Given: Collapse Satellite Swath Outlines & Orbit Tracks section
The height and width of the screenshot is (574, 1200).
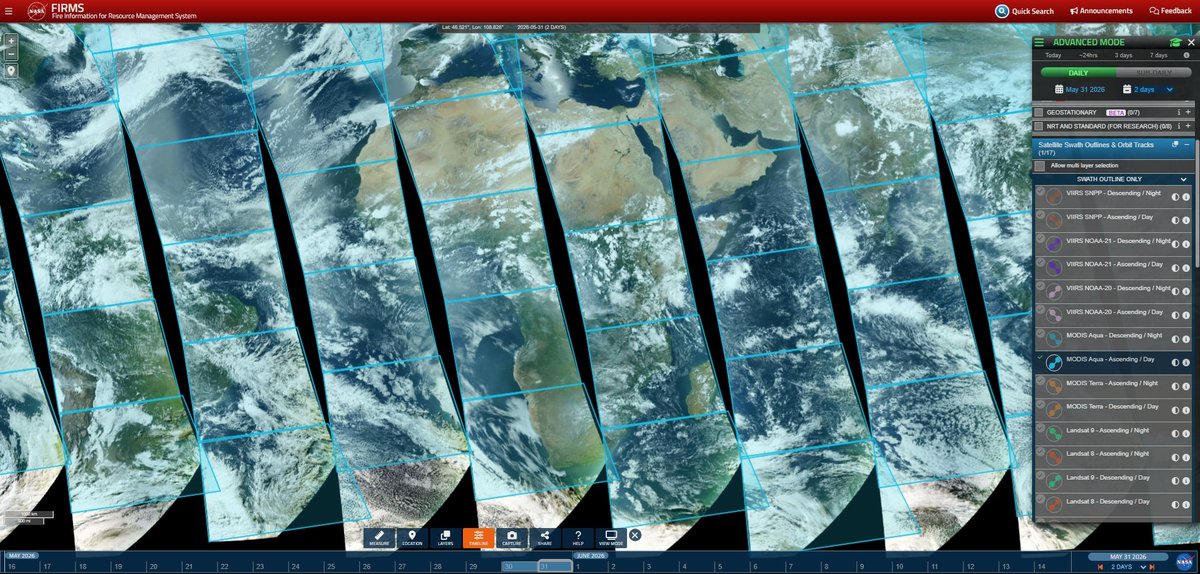Looking at the screenshot, I should (x=1186, y=145).
